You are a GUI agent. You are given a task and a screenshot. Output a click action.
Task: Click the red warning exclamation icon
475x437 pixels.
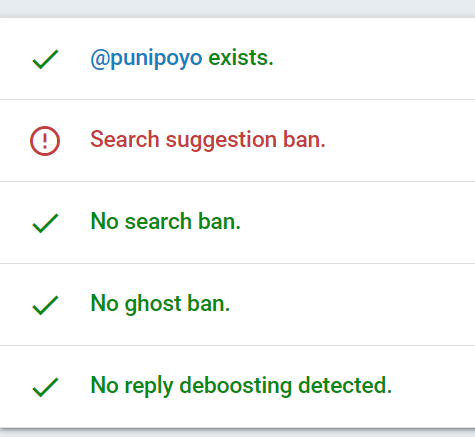coord(45,141)
